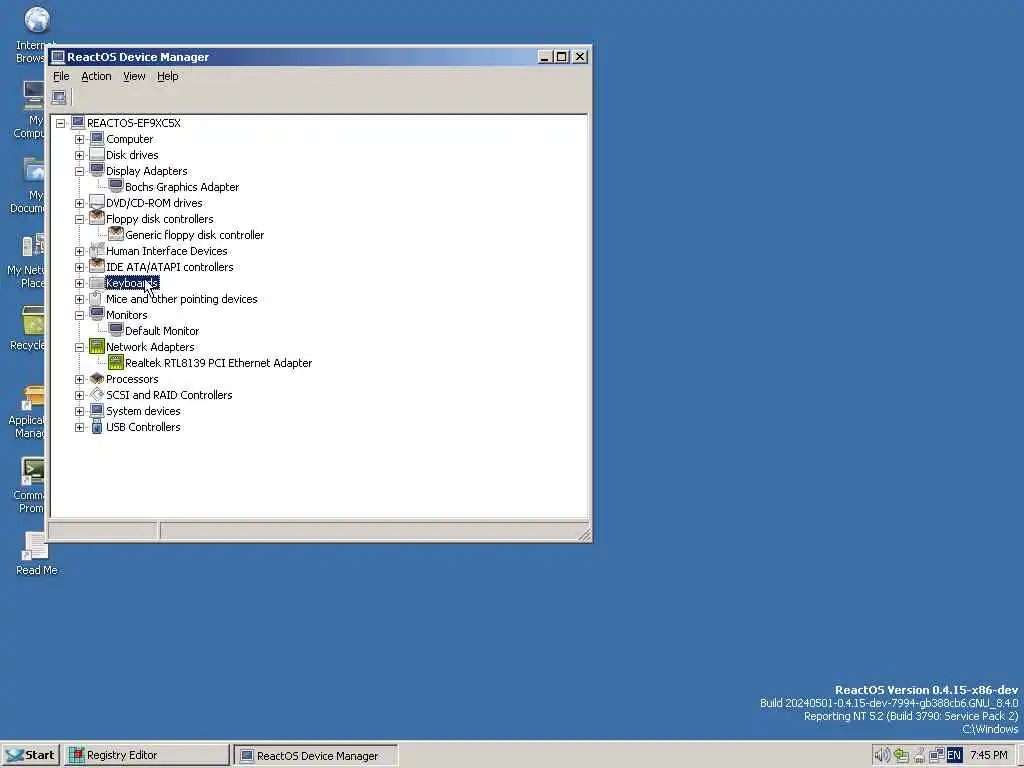
Task: Collapse the Display Adapters node
Action: [80, 171]
